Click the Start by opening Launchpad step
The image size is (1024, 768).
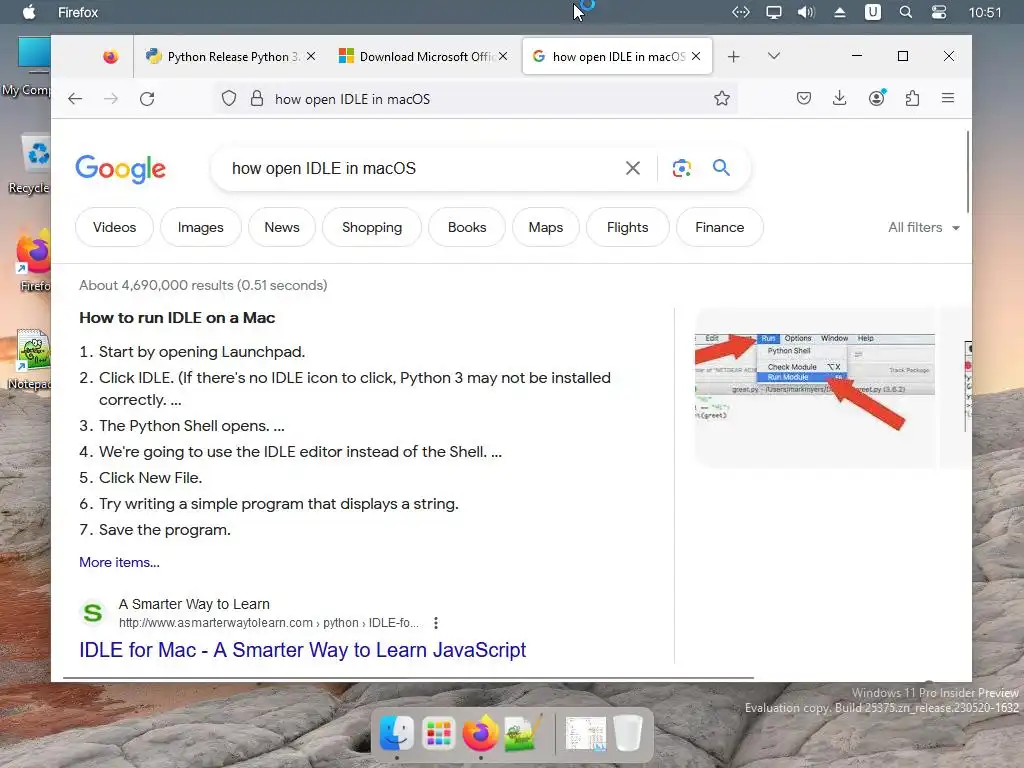click(202, 352)
